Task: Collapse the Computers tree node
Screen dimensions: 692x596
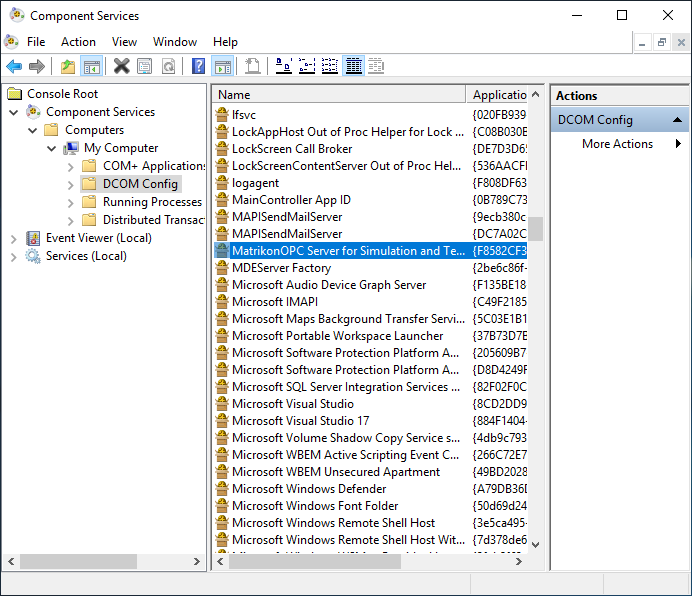Action: (33, 130)
